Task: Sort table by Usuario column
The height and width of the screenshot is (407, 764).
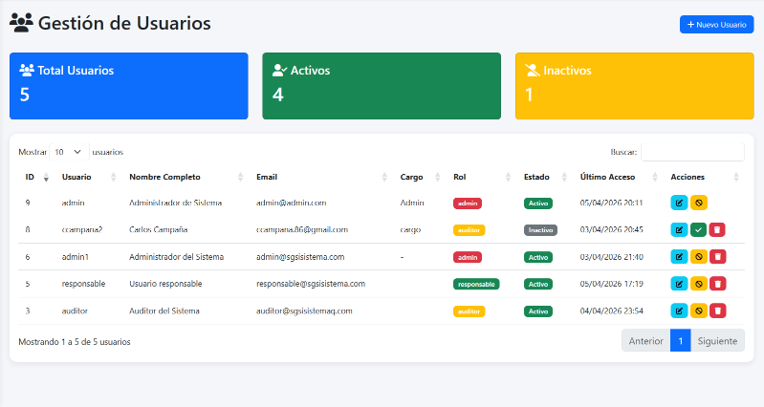Action: tap(89, 177)
